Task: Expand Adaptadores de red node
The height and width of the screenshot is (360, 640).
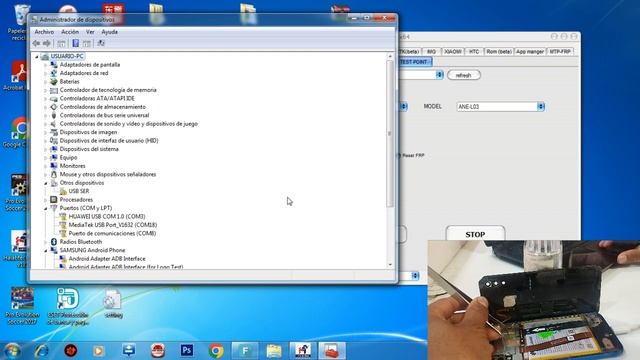Action: point(46,73)
